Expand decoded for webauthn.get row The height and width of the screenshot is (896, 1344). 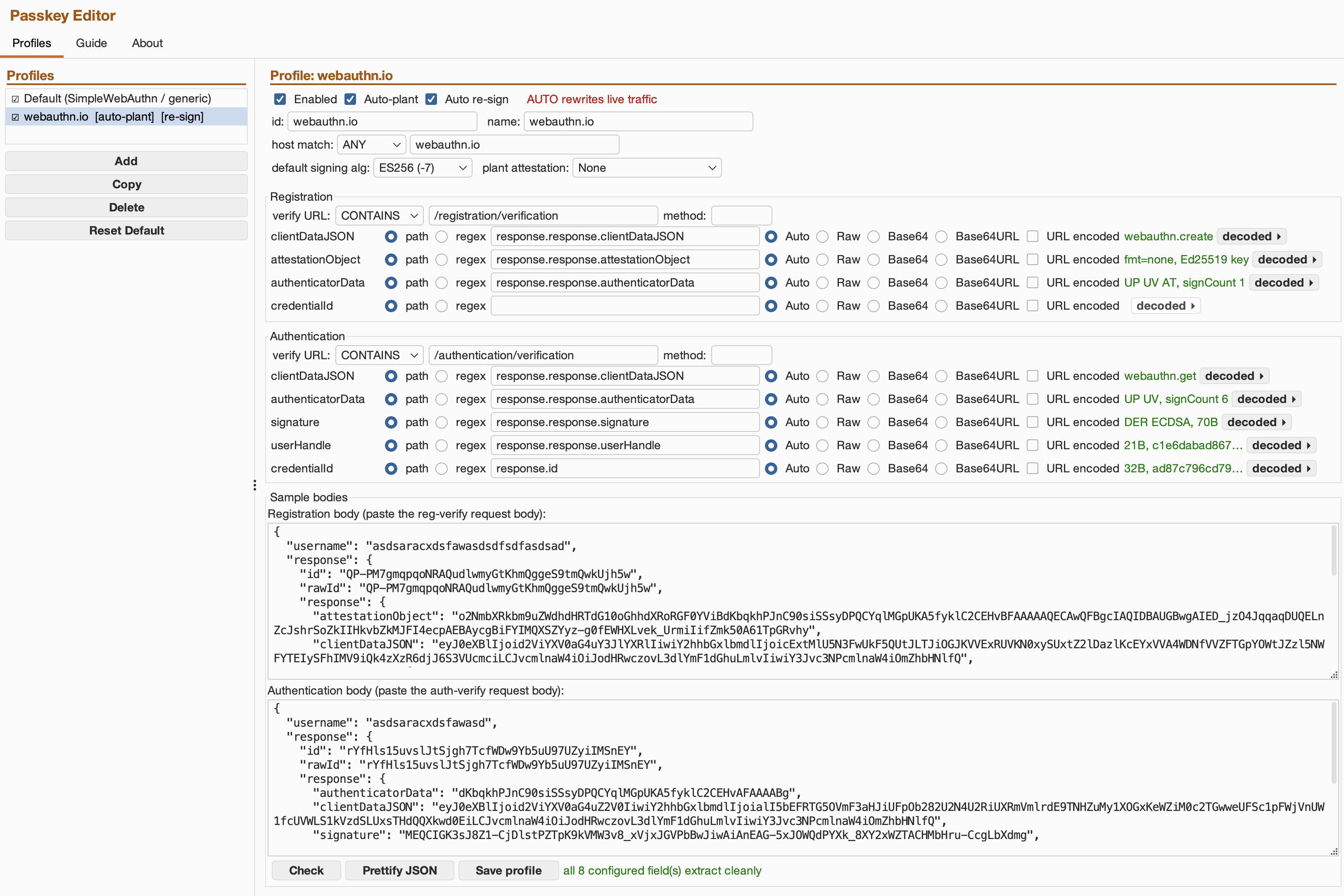[1234, 376]
